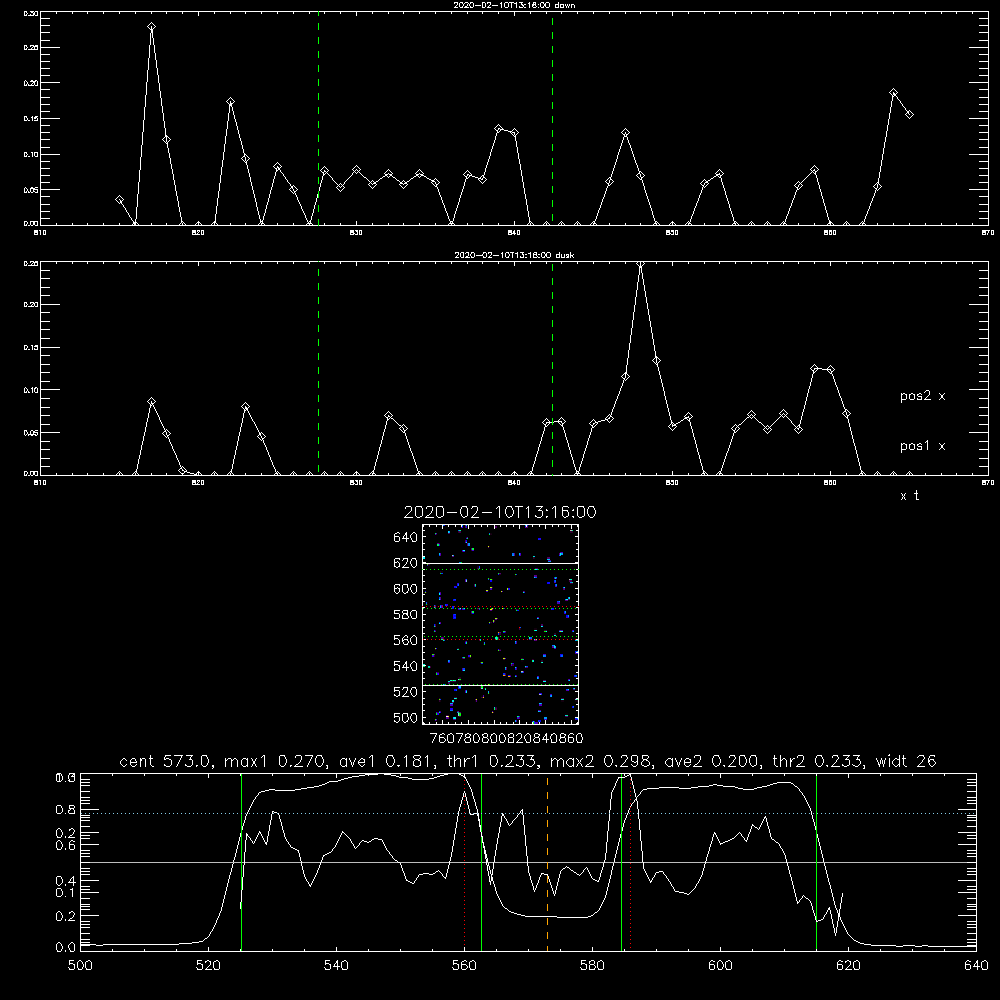1000x1000 pixels.
Task: Click the left green dashed line in dusk plot
Action: point(318,369)
